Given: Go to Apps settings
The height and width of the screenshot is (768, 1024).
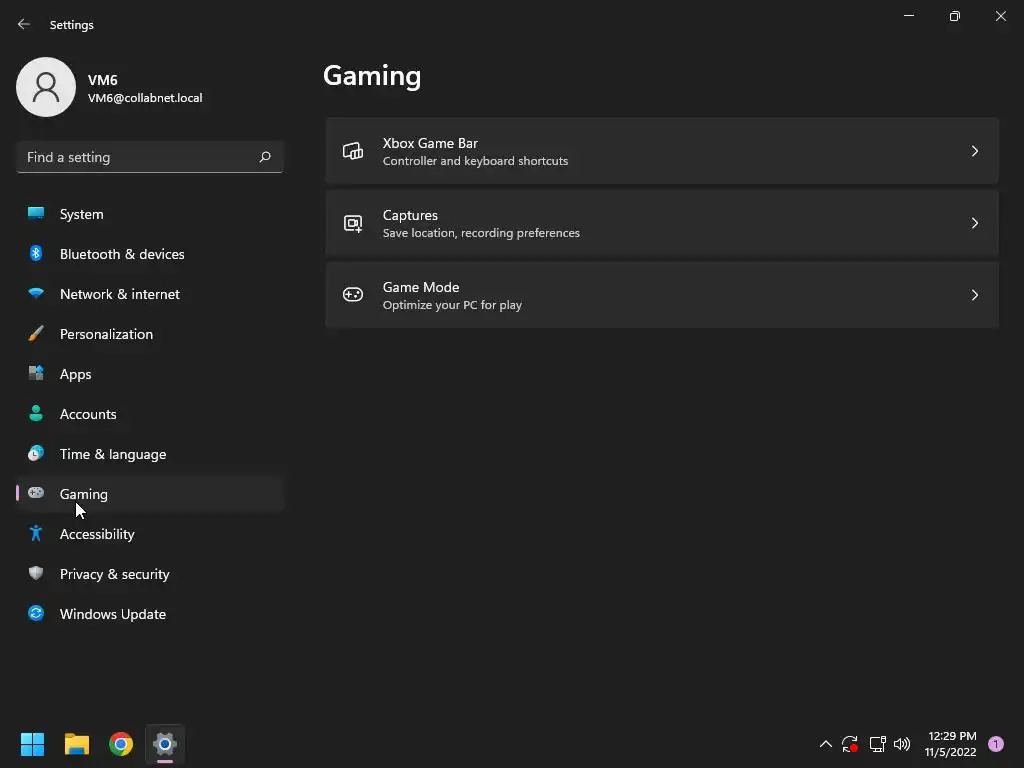Looking at the screenshot, I should pyautogui.click(x=150, y=374).
